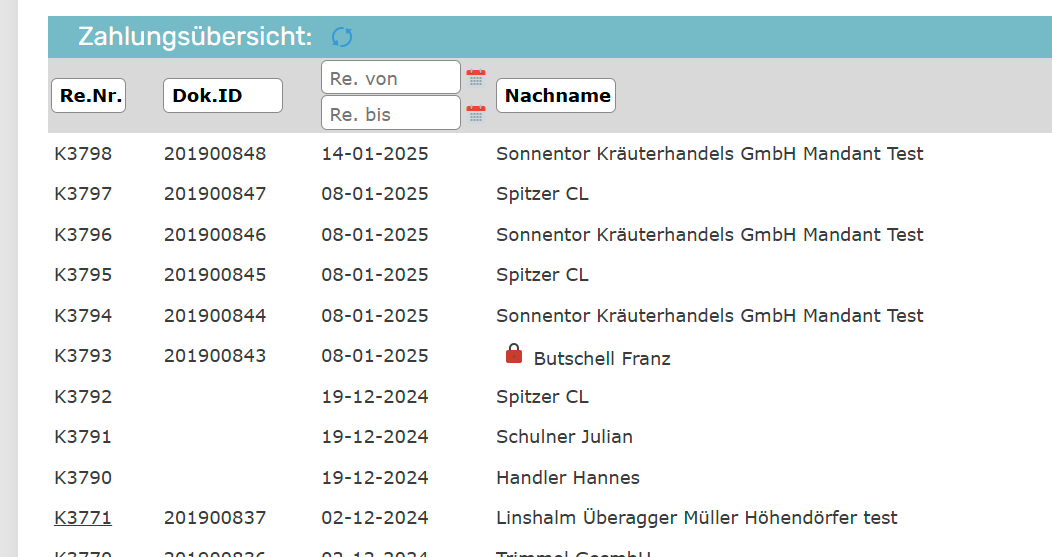Viewport: 1052px width, 557px height.
Task: Select Linshalm Überagger Müller Höhendörfer test
Action: 696,518
